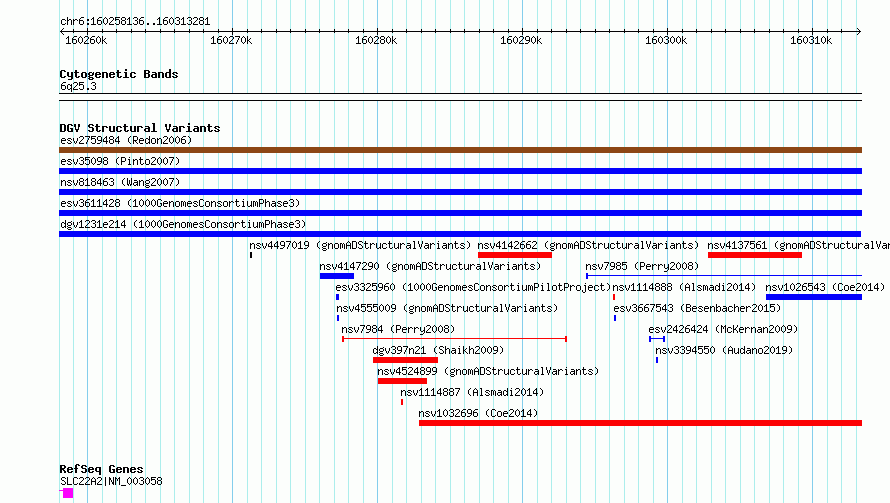Click the thin red nsv7984 line
The image size is (890, 503).
[x=455, y=339]
